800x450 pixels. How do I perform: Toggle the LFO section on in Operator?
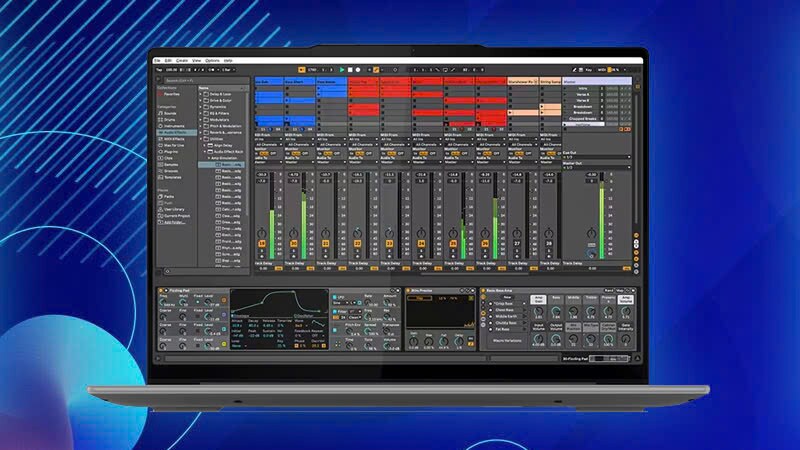(335, 297)
